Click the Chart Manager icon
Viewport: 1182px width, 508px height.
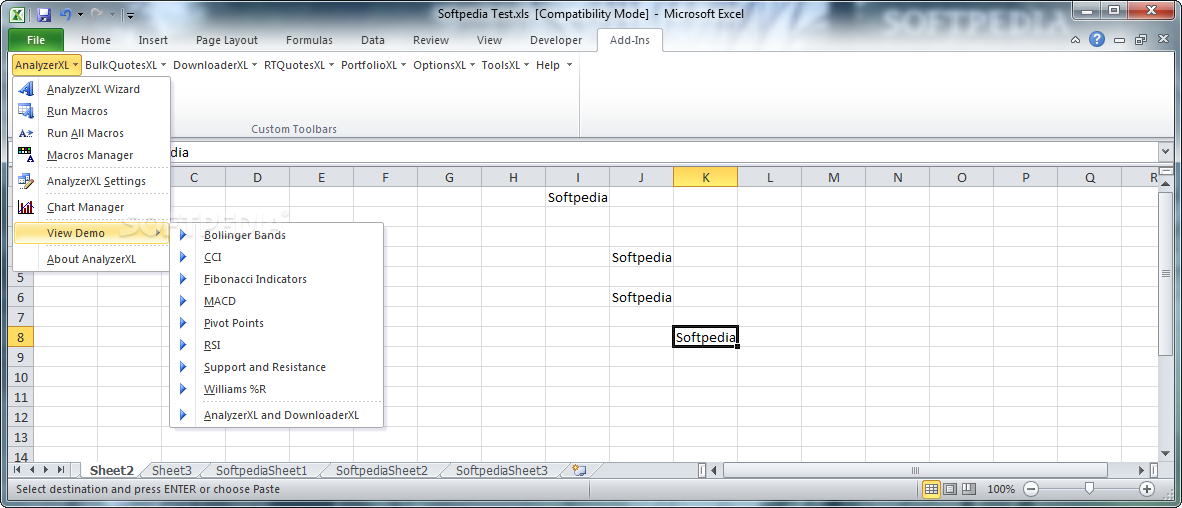26,207
